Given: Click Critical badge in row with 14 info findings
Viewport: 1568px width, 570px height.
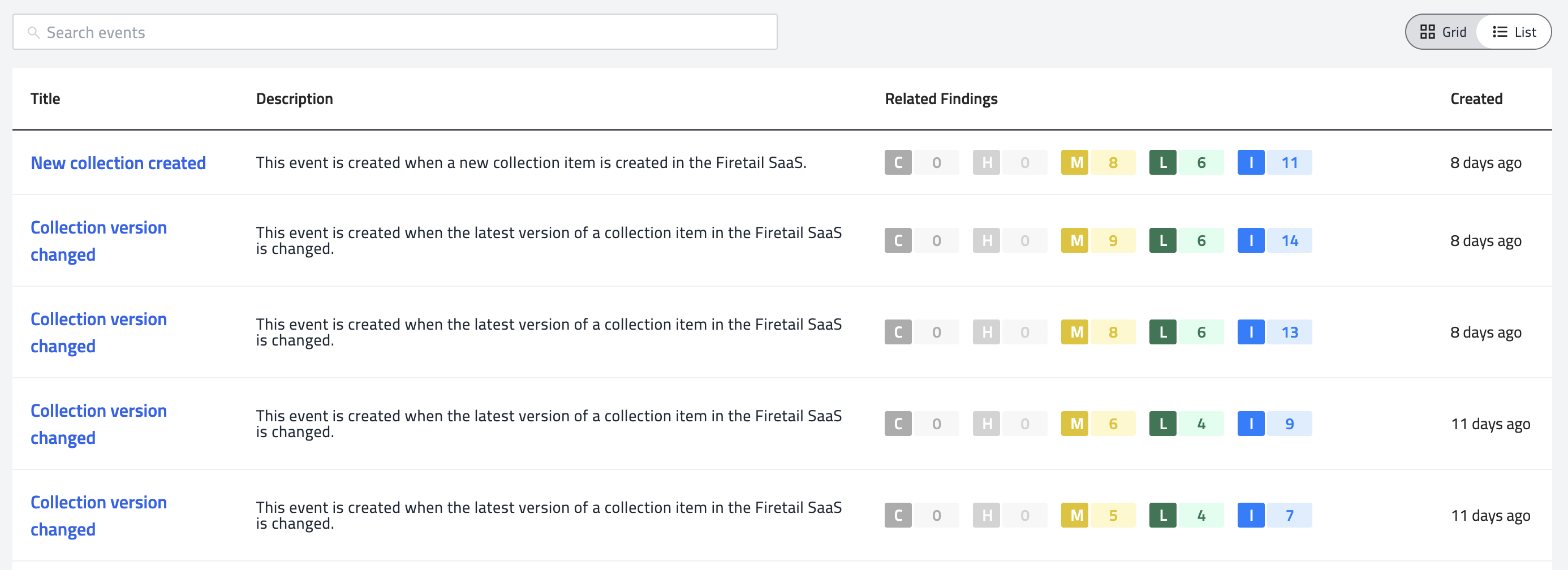Looking at the screenshot, I should click(921, 240).
